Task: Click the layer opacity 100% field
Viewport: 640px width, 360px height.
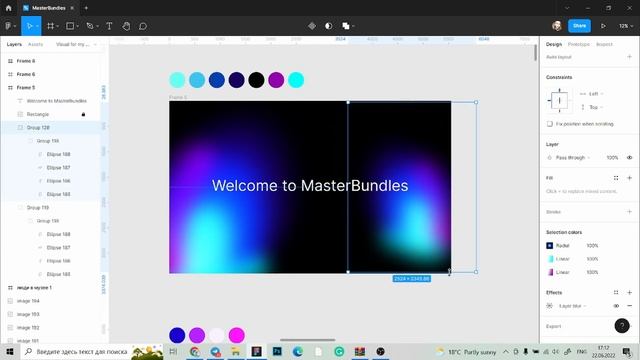Action: tap(612, 158)
